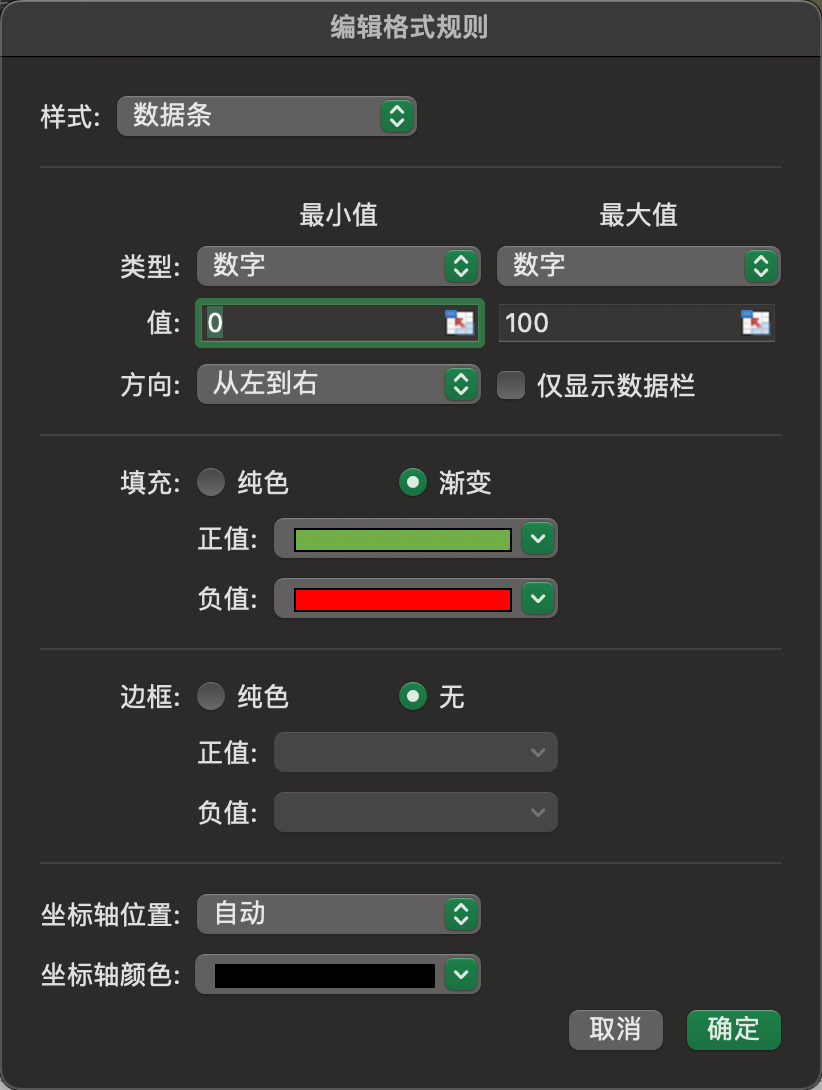Open the positive value fill color arrow

click(539, 539)
